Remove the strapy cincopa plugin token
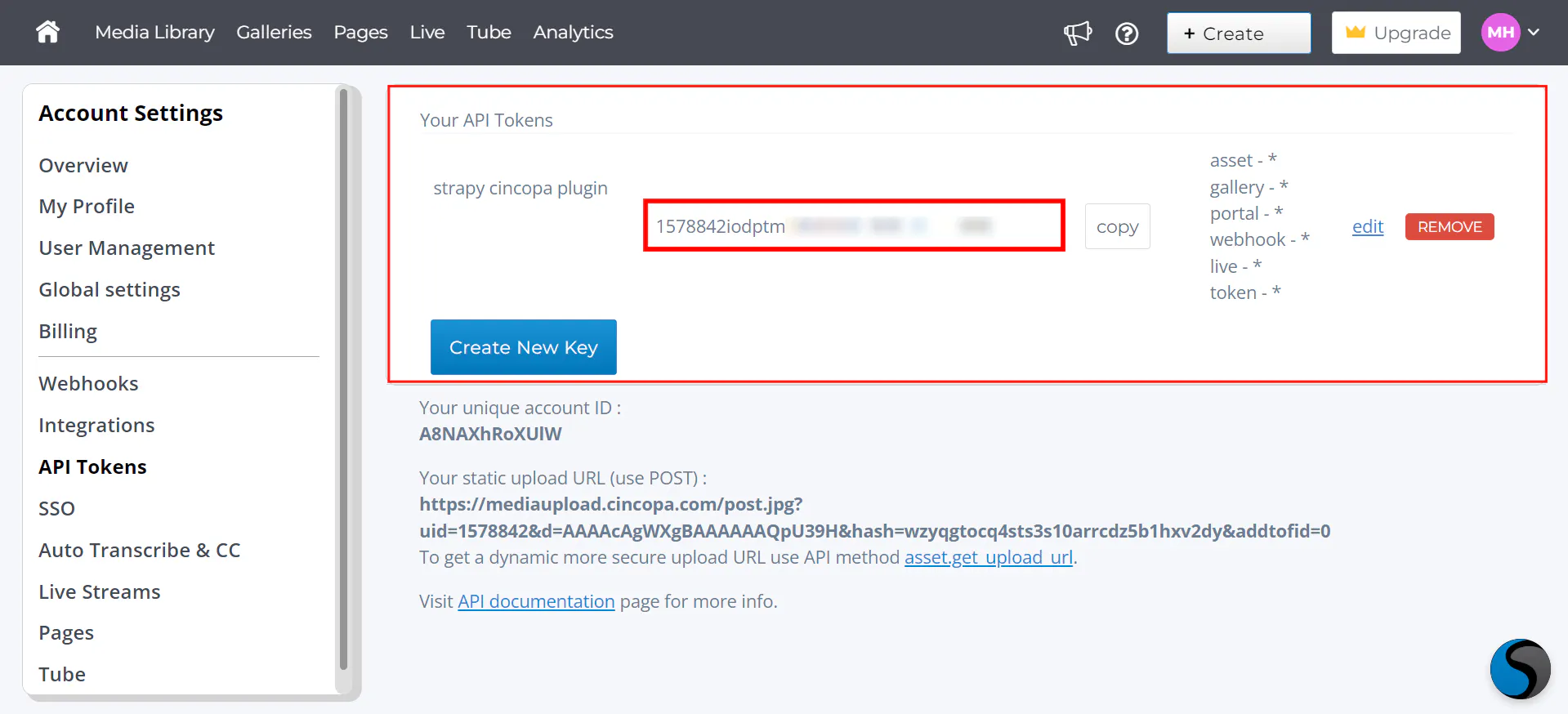 pos(1450,226)
